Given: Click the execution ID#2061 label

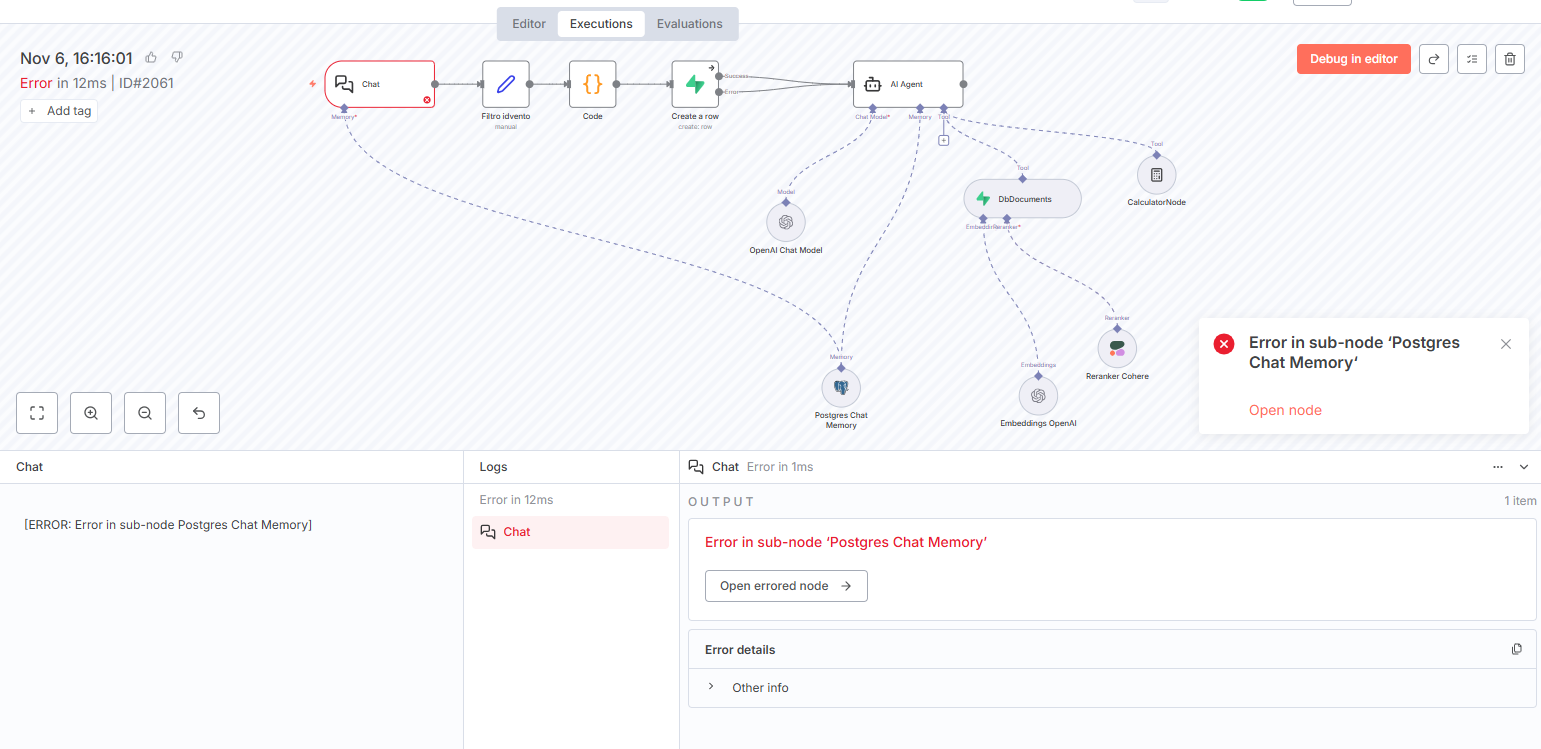Looking at the screenshot, I should tap(146, 83).
